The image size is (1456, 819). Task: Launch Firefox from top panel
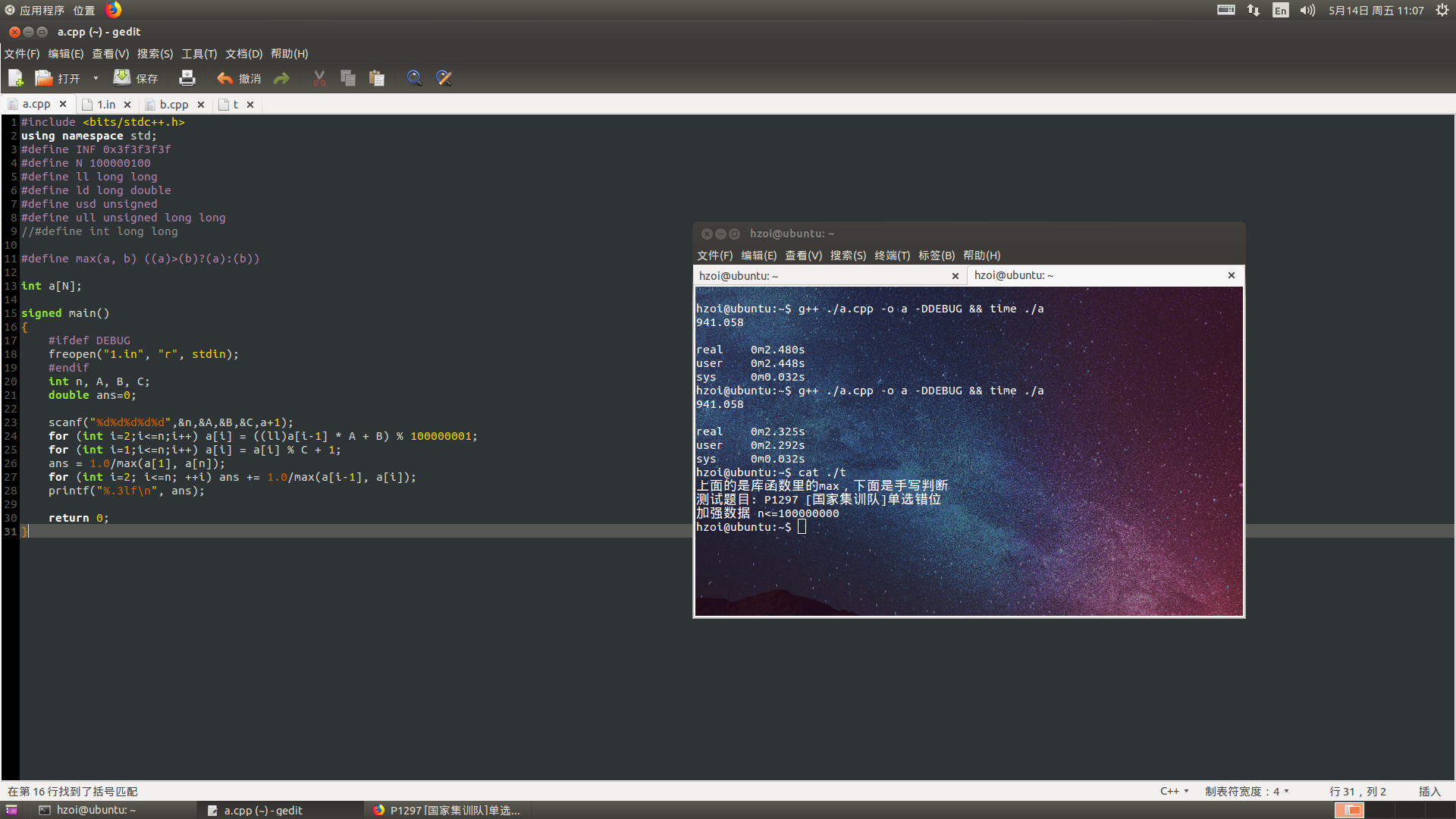click(113, 9)
